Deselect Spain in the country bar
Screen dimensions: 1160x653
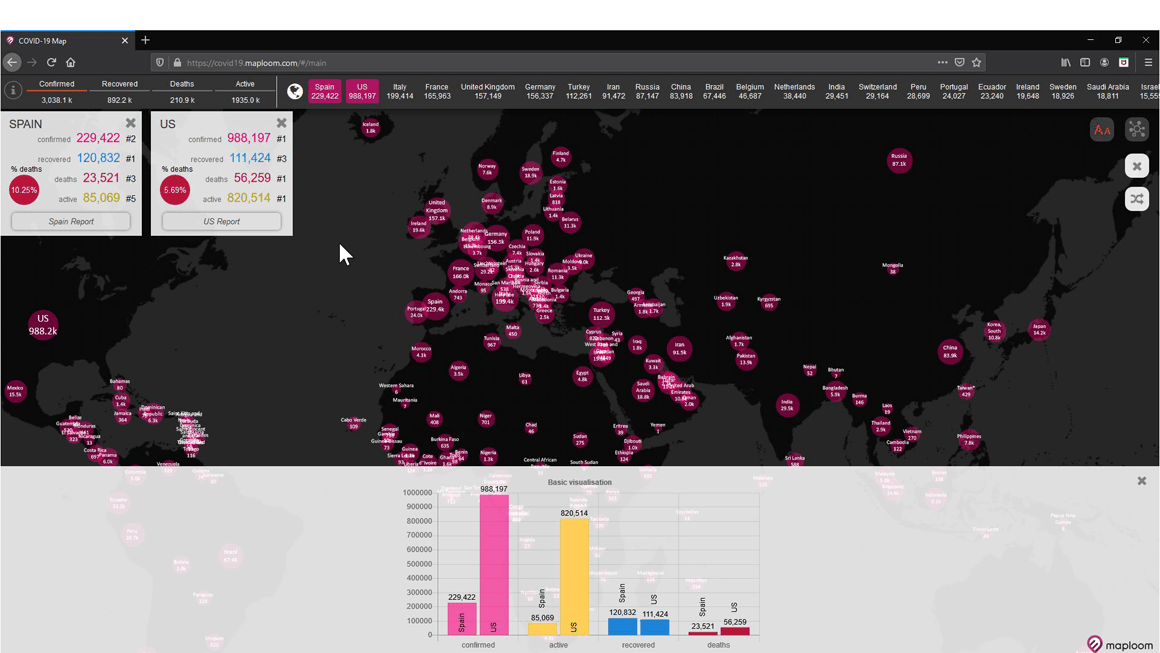324,91
